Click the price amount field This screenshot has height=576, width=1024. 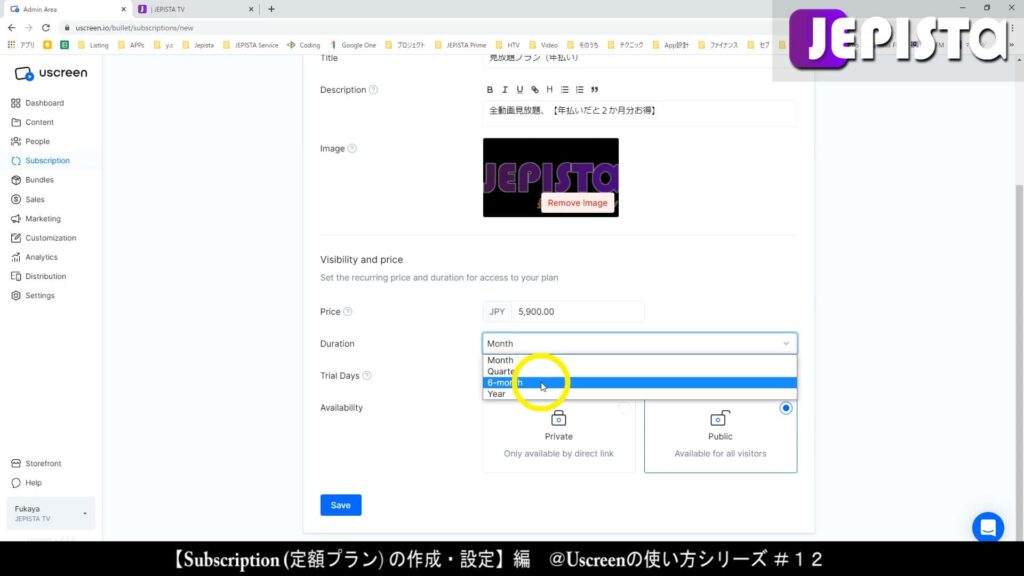click(577, 312)
